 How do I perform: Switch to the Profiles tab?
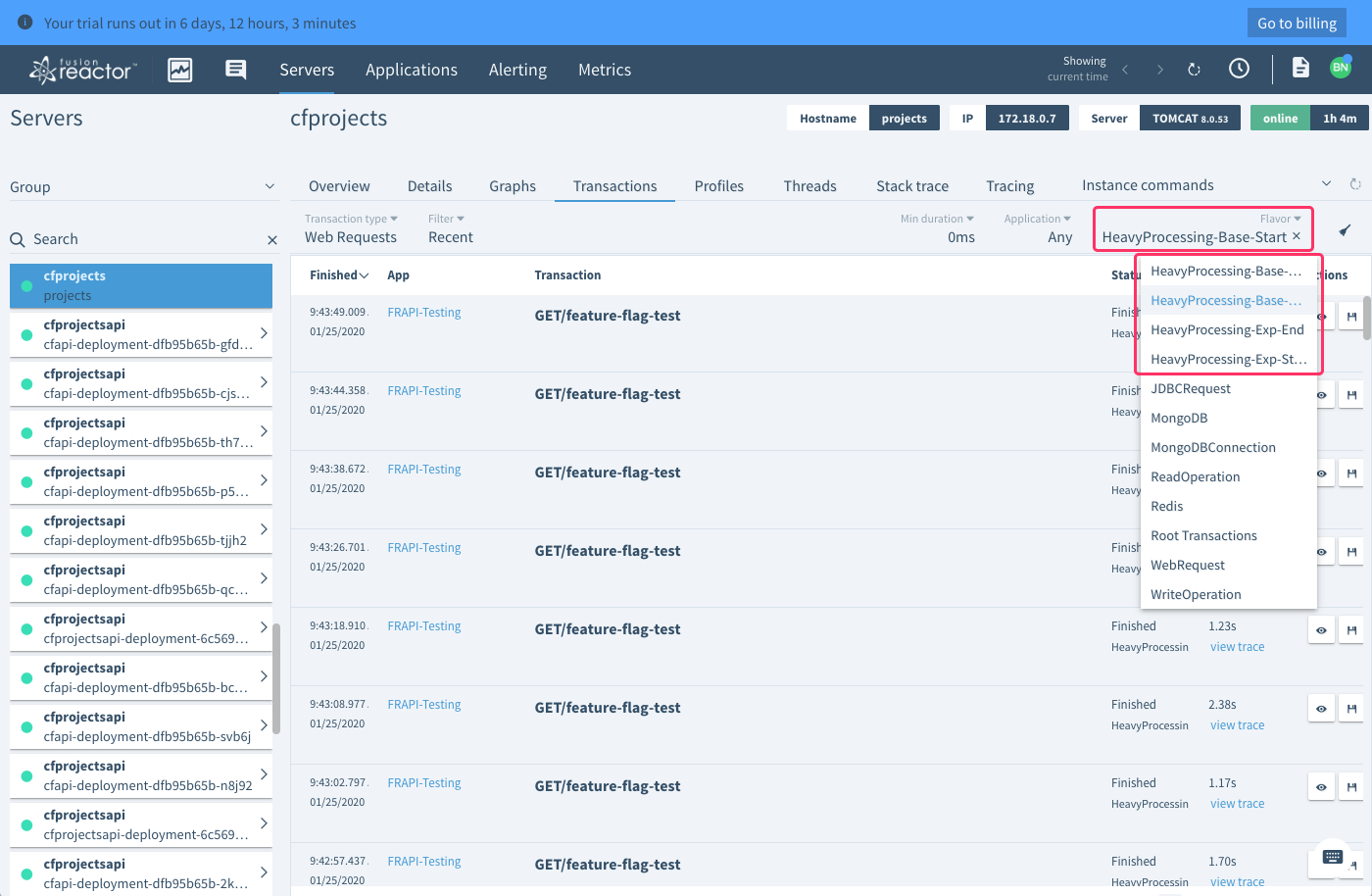click(x=718, y=186)
